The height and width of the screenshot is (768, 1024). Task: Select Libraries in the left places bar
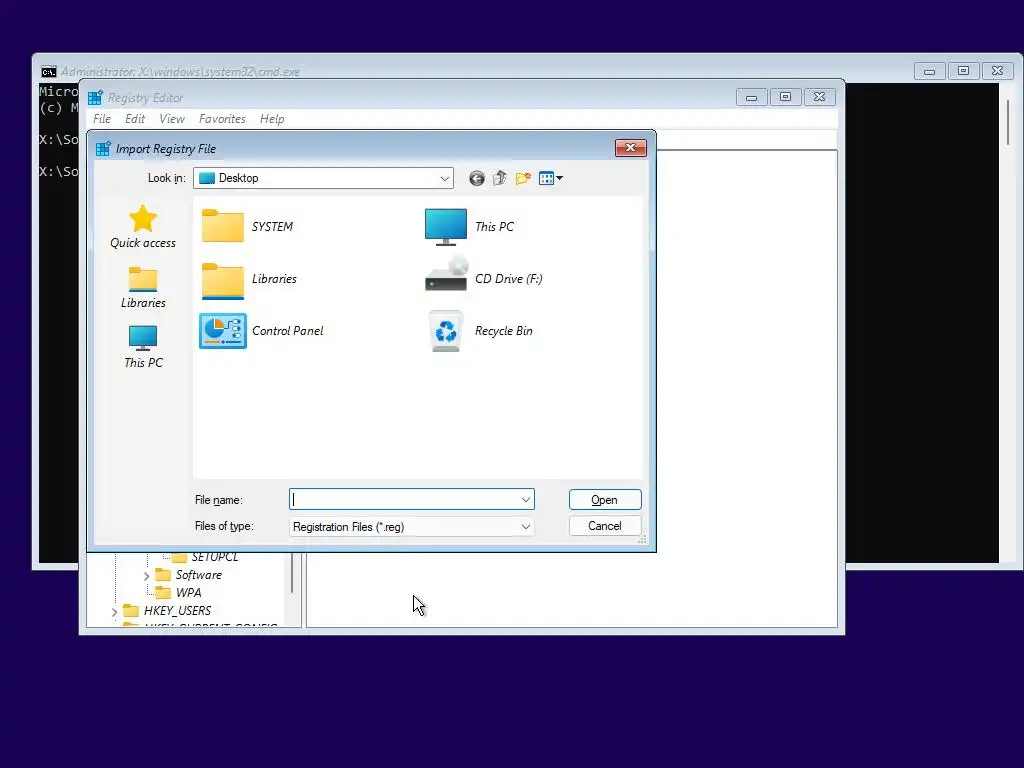[142, 287]
